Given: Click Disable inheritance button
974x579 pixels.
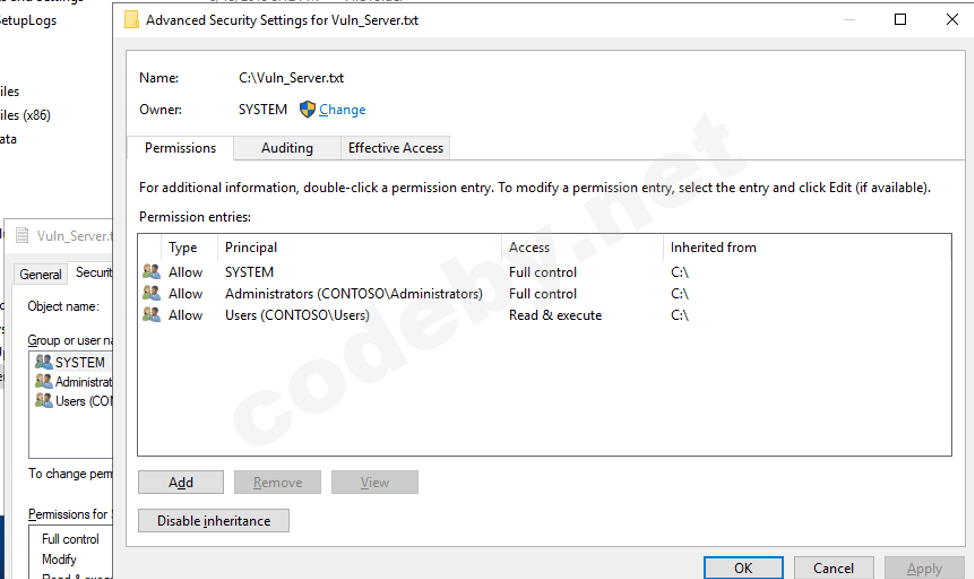Looking at the screenshot, I should coord(213,521).
